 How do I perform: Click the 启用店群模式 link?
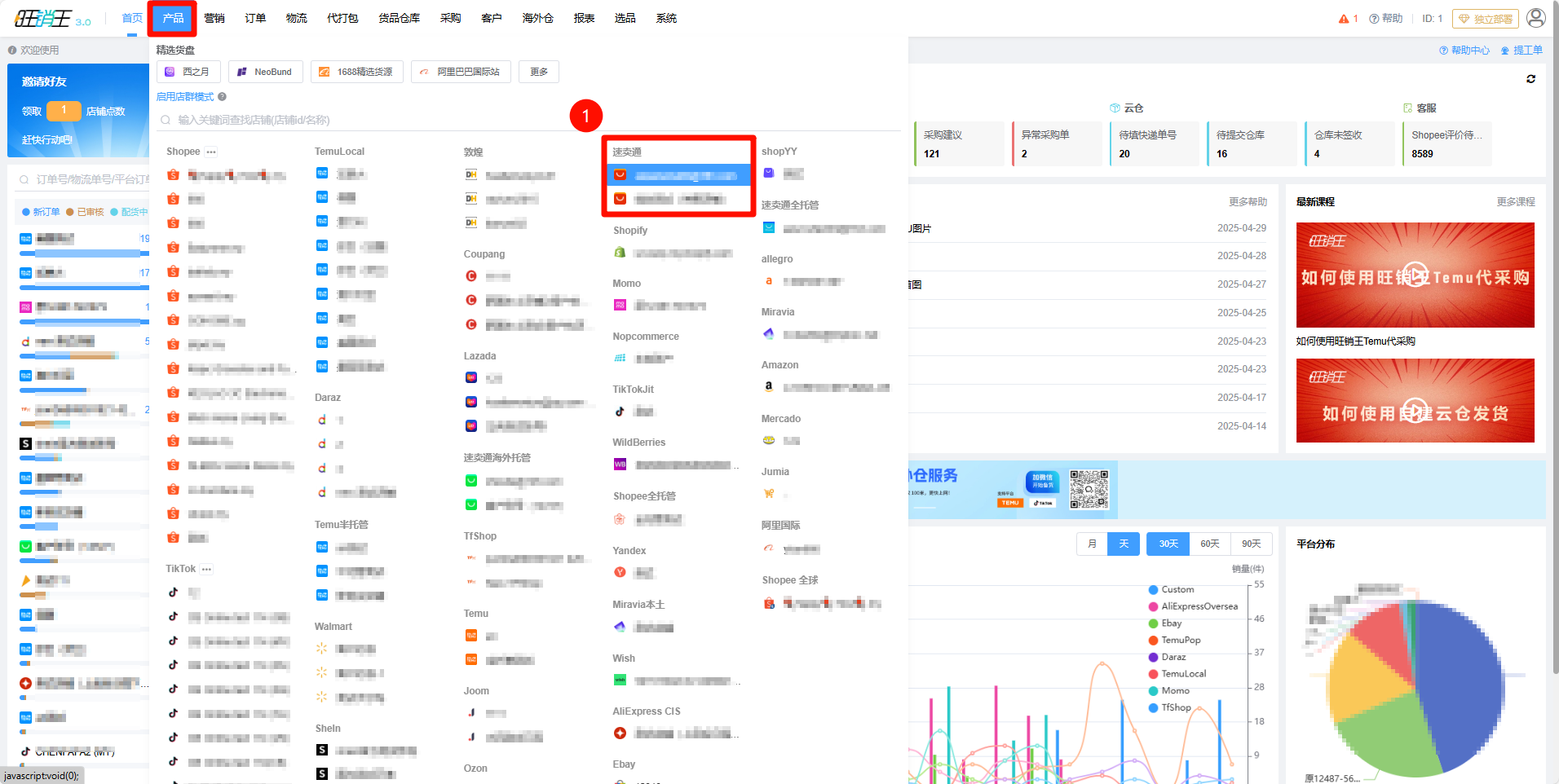point(184,97)
